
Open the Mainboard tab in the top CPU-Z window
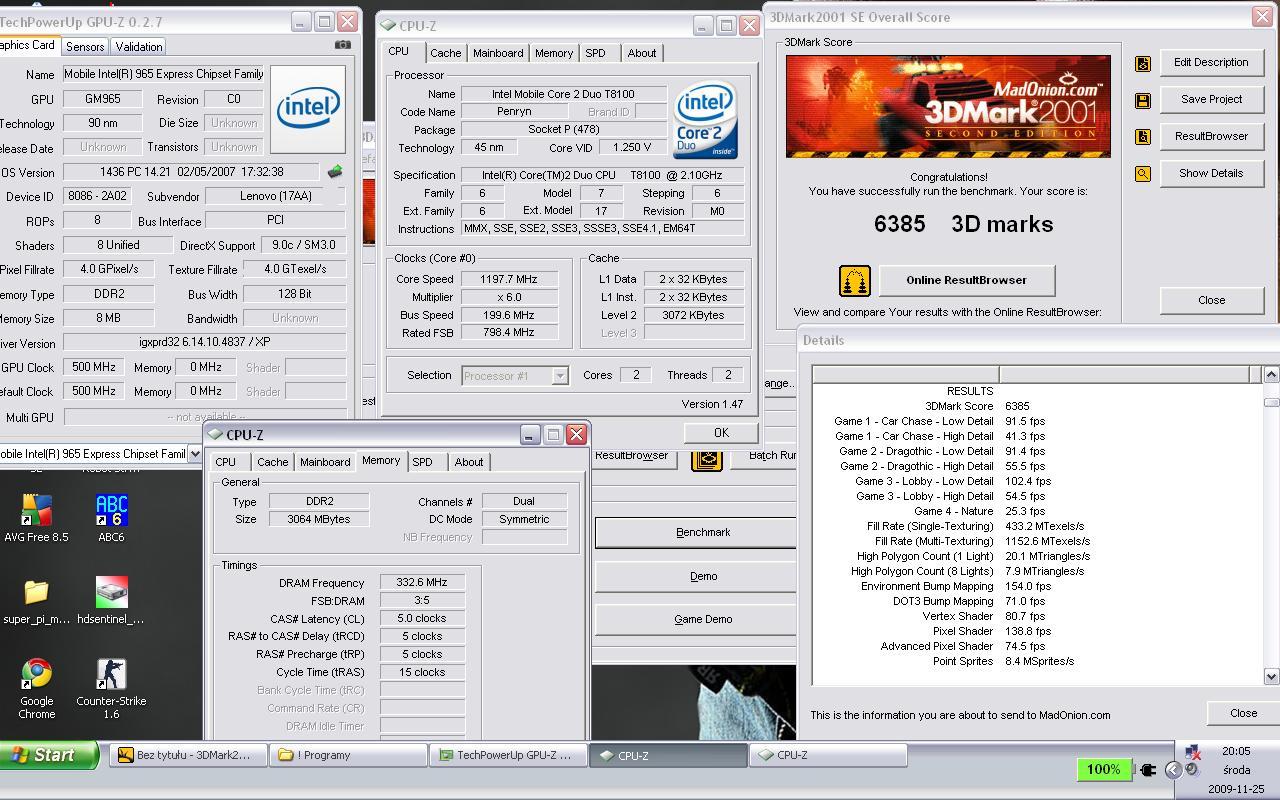[497, 53]
